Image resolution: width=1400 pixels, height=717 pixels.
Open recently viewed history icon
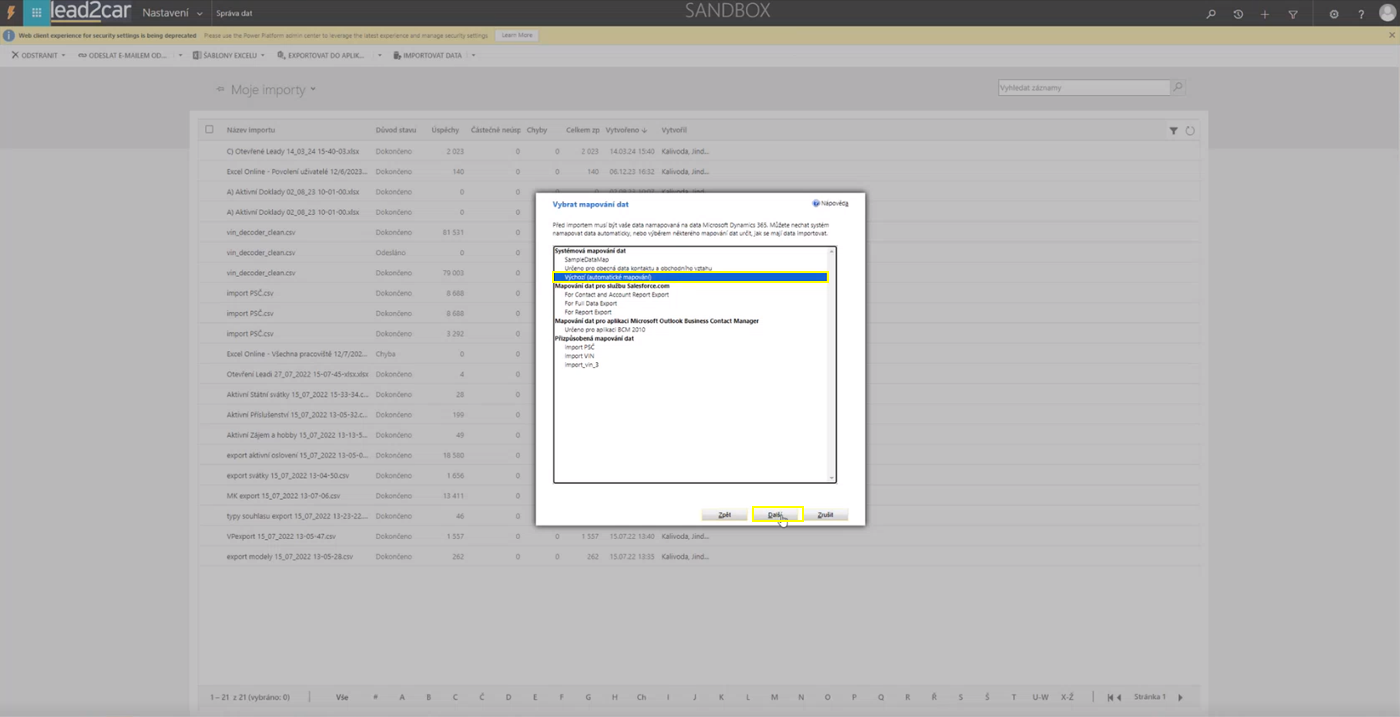click(x=1238, y=14)
